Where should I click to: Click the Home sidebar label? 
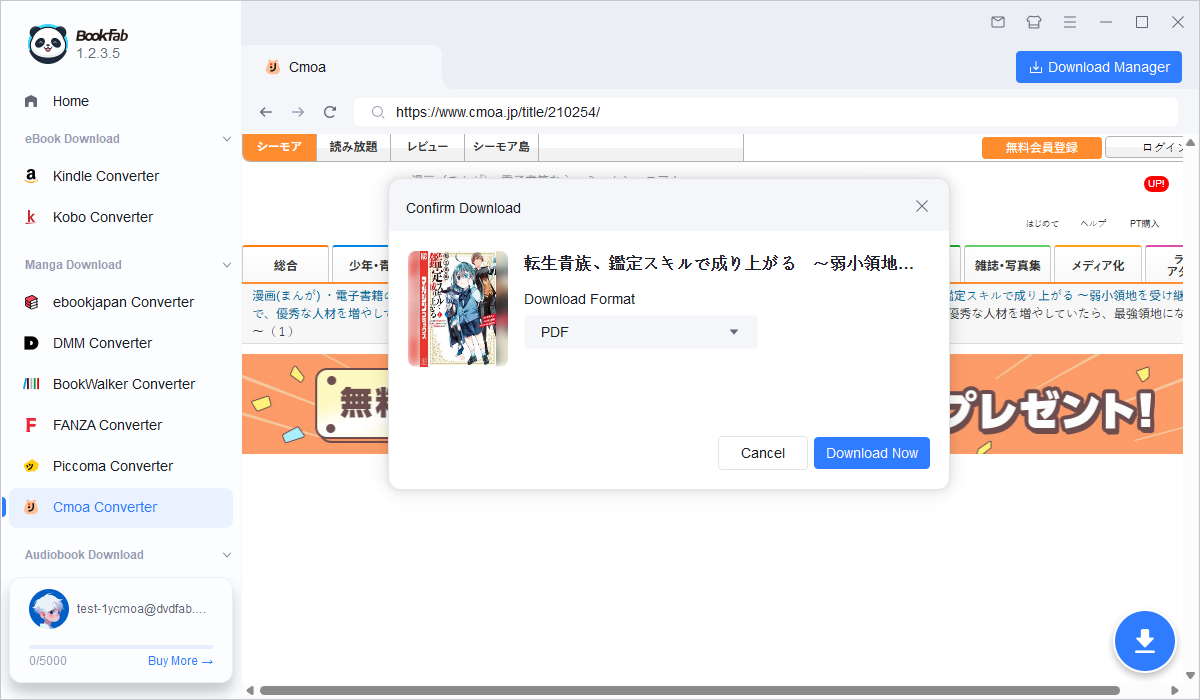click(71, 101)
